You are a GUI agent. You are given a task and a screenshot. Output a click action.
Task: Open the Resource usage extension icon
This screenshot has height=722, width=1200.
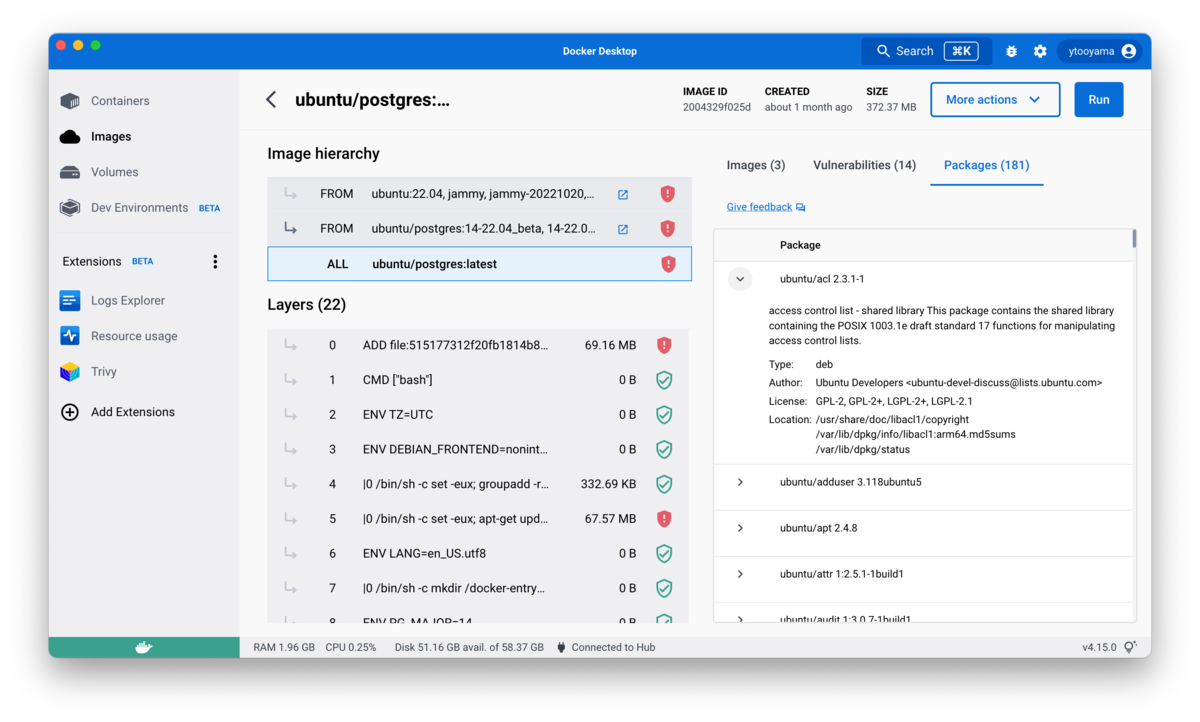70,336
